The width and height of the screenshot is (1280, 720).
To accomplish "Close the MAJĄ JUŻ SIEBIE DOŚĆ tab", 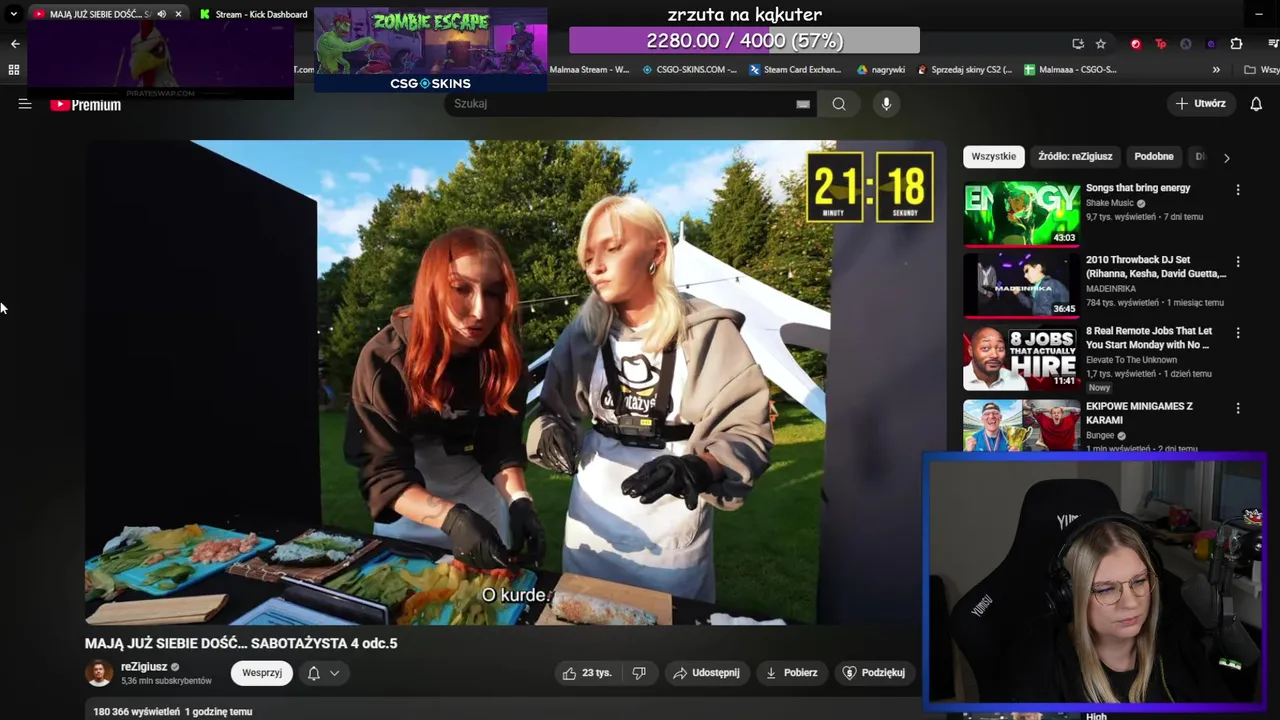I will click(x=178, y=14).
